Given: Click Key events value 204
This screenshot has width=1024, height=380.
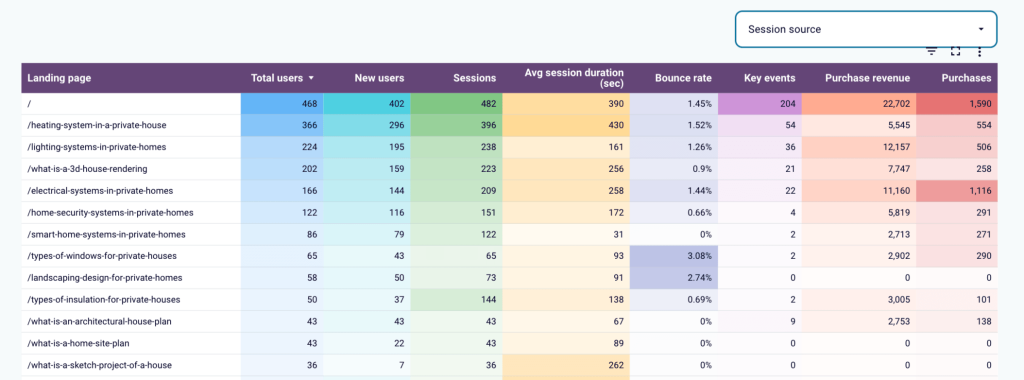Looking at the screenshot, I should (x=787, y=104).
